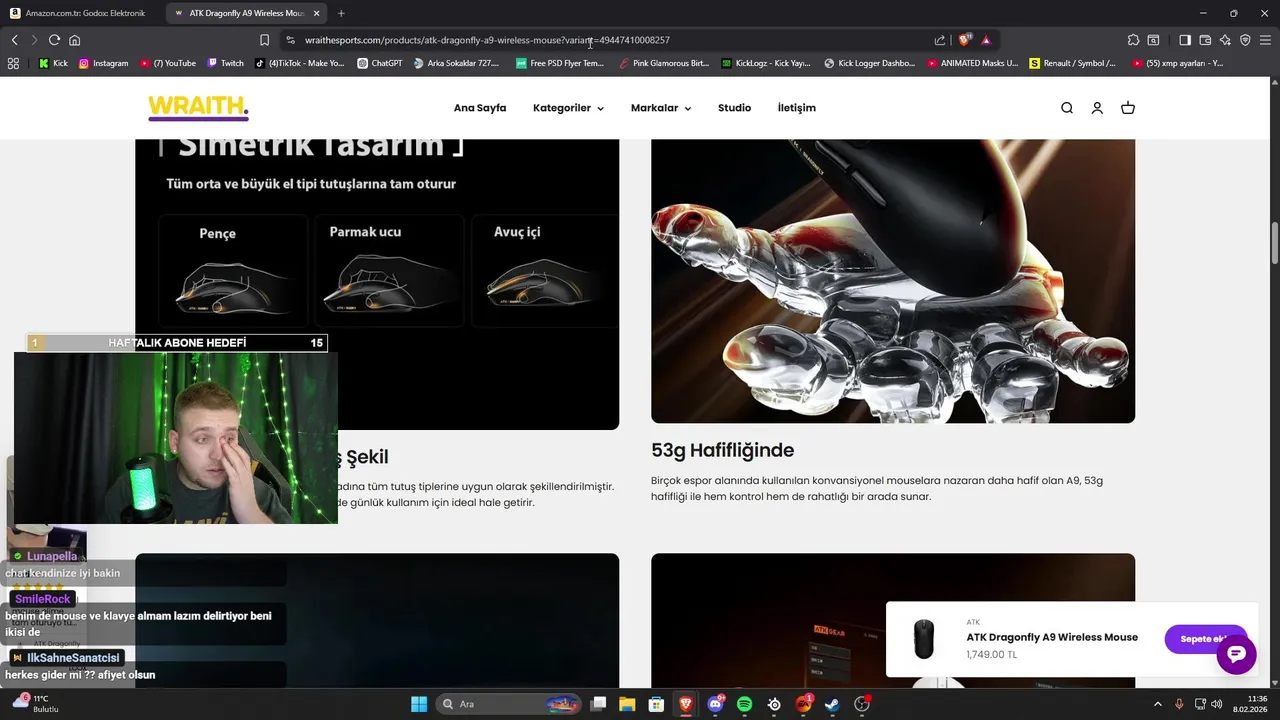Open YouTube bookmark
The image size is (1280, 720).
[x=167, y=63]
